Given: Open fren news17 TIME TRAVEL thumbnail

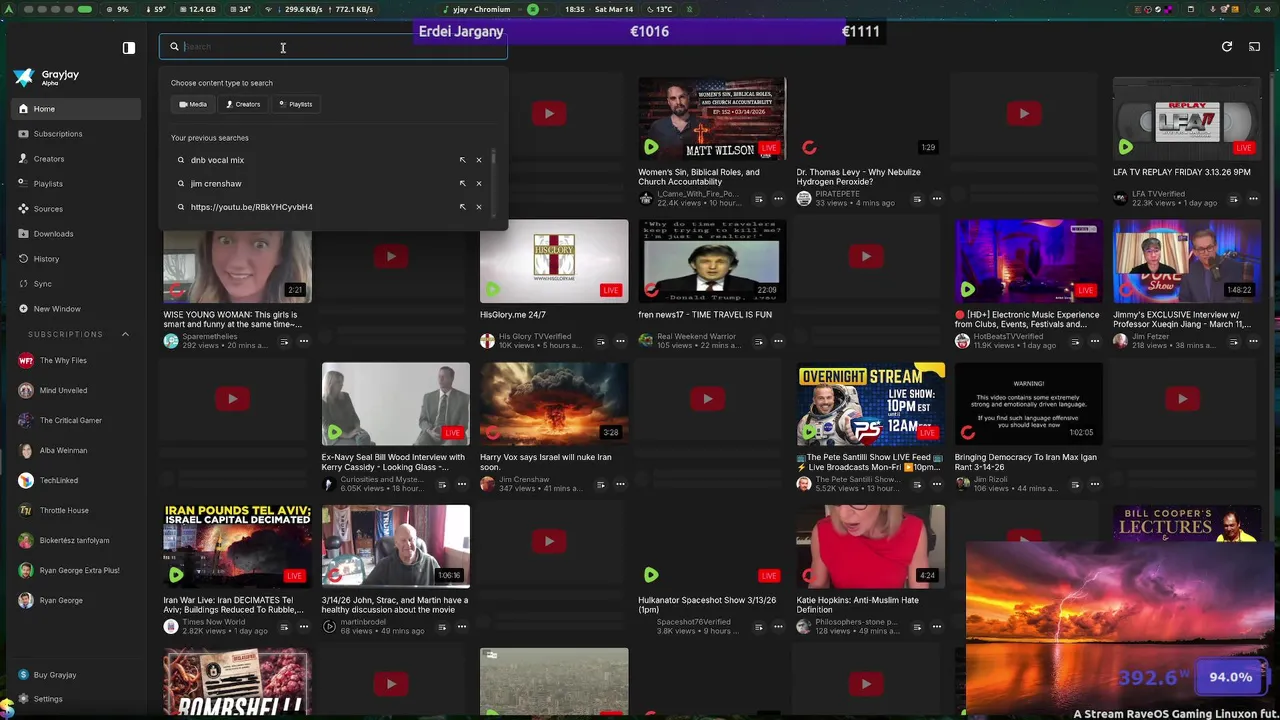Looking at the screenshot, I should click(712, 261).
